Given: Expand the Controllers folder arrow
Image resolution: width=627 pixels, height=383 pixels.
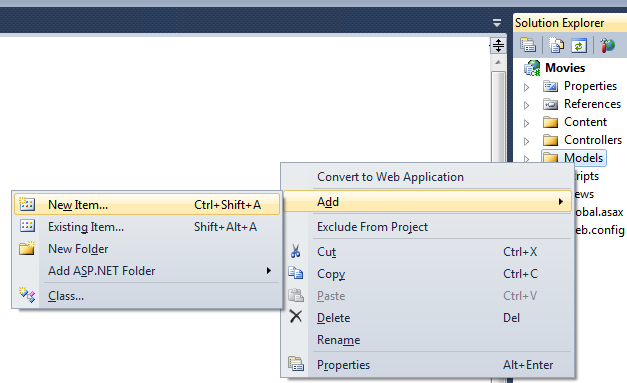Looking at the screenshot, I should 527,141.
